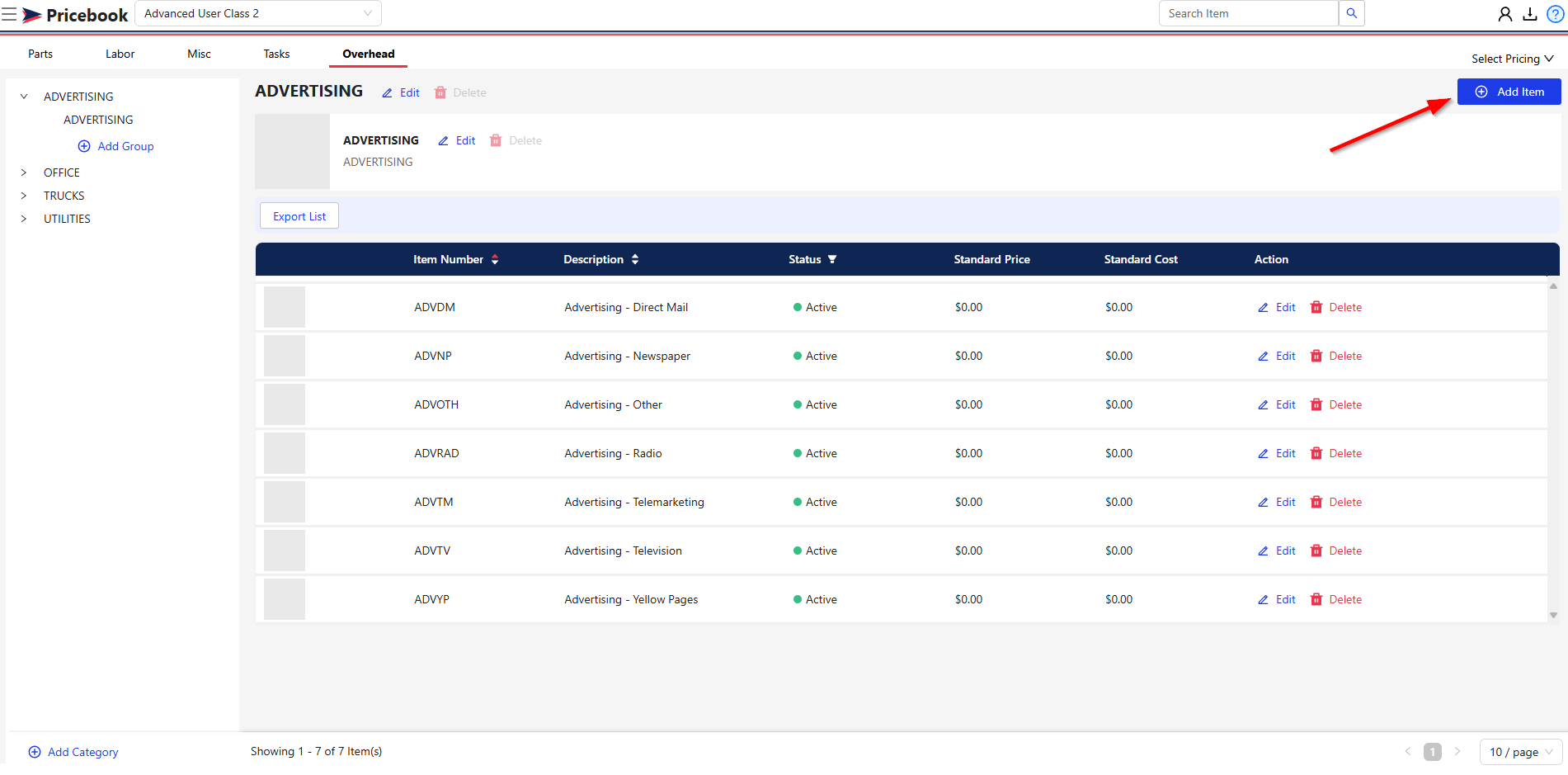Open the Advanced User Class 2 dropdown
This screenshot has height=775, width=1568.
pos(258,13)
